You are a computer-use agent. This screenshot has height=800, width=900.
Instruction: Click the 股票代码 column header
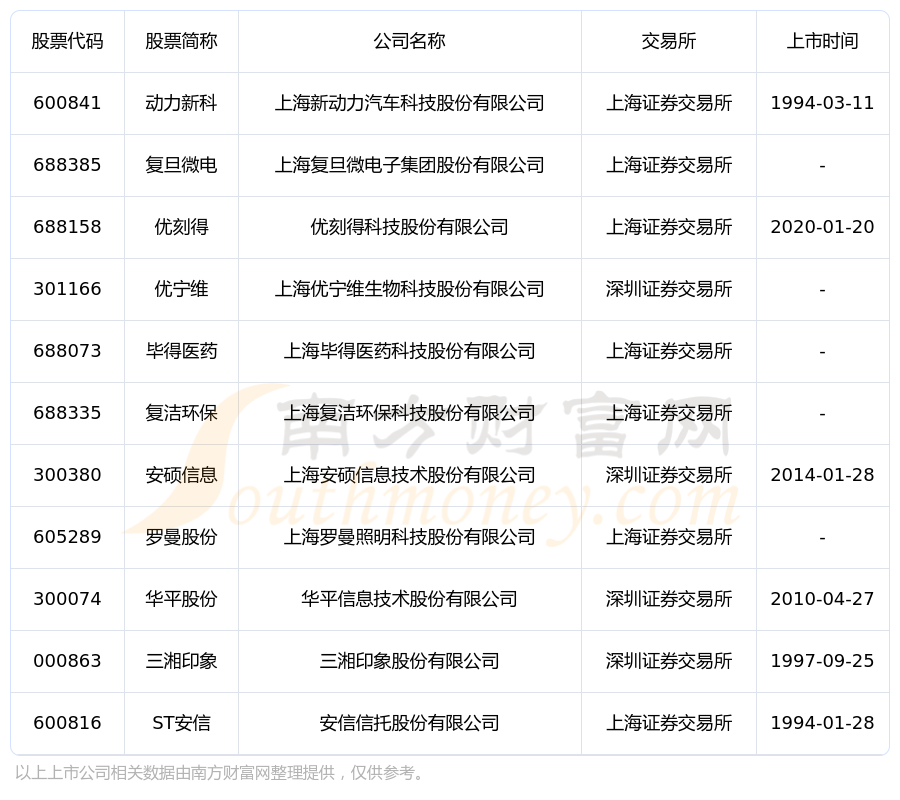(x=67, y=41)
